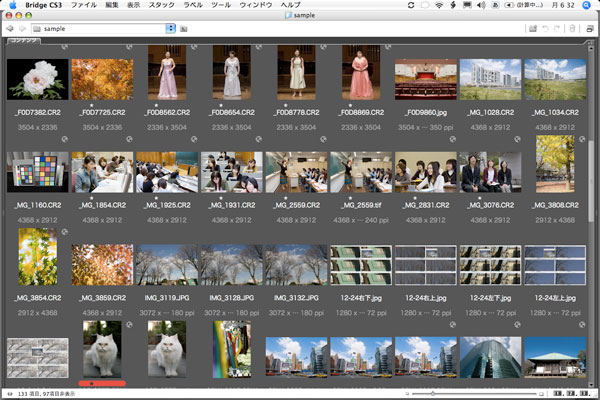Screen dimensions: 600x400
Task: Click the filename _MG_1028.CR2
Action: pyautogui.click(x=491, y=112)
